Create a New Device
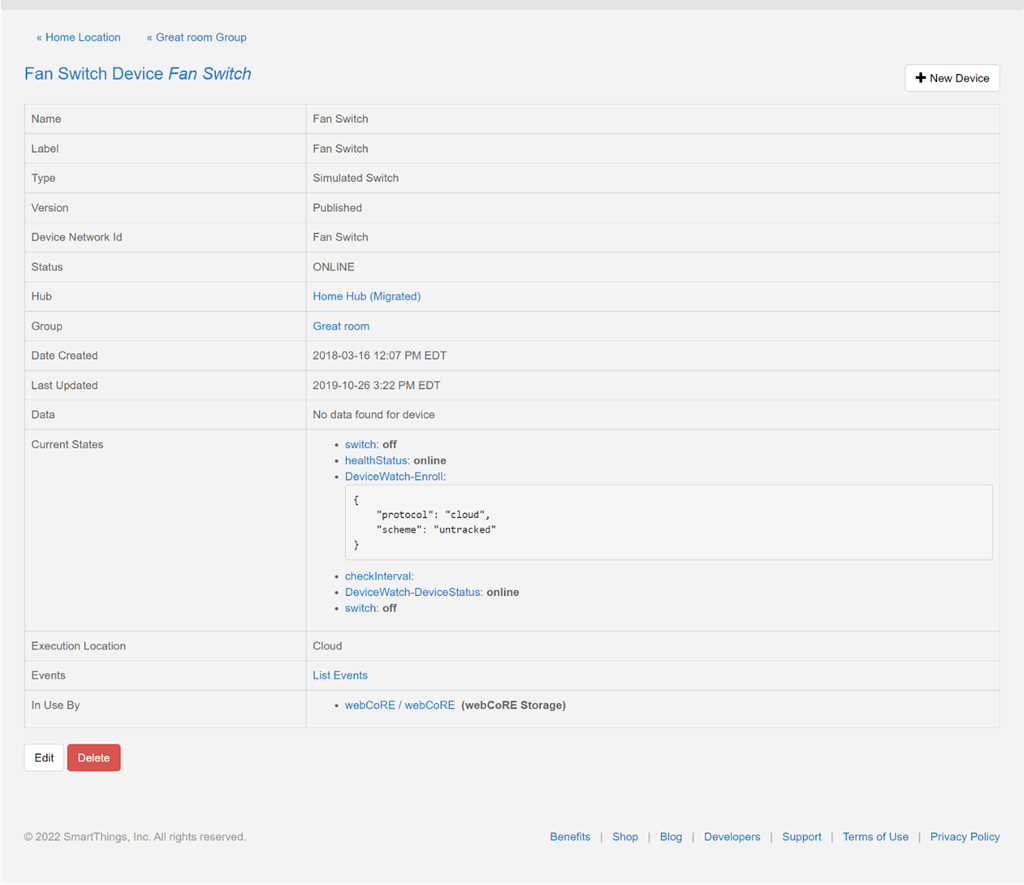Screen dimensions: 1024x885 pos(952,77)
